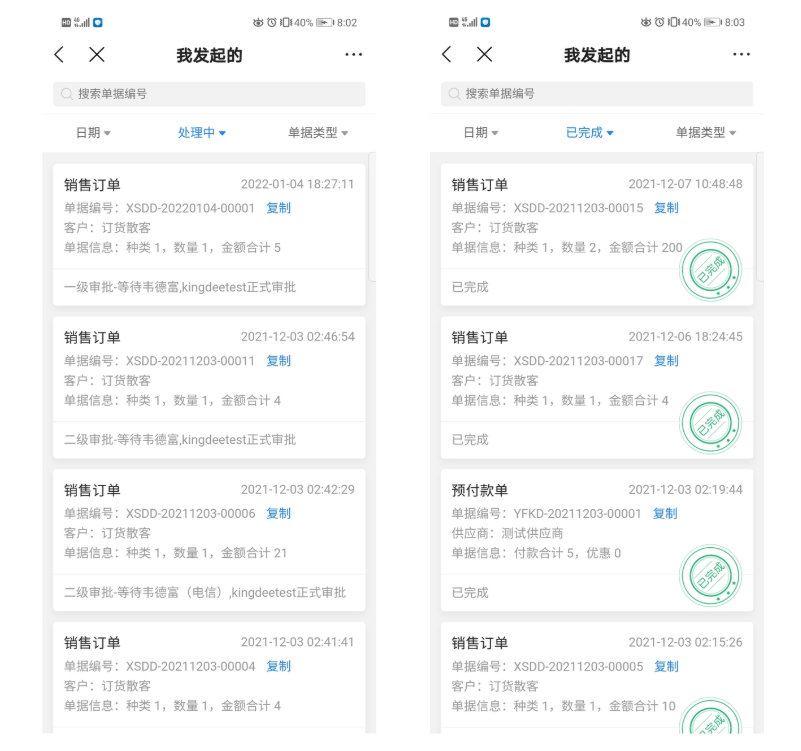
Task: Tap 已完成 stamp on prepayment YFKD-20211203-00001
Action: click(x=710, y=576)
